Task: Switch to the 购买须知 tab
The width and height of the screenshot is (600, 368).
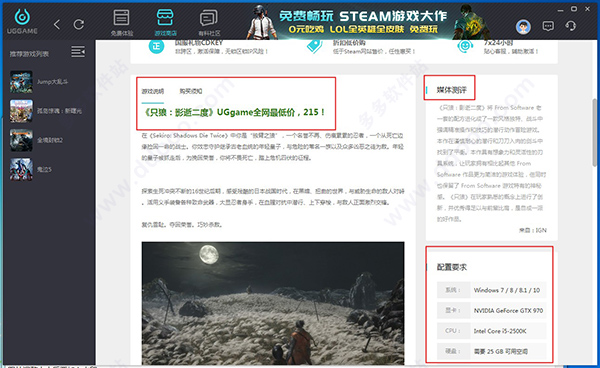Action: 191,91
